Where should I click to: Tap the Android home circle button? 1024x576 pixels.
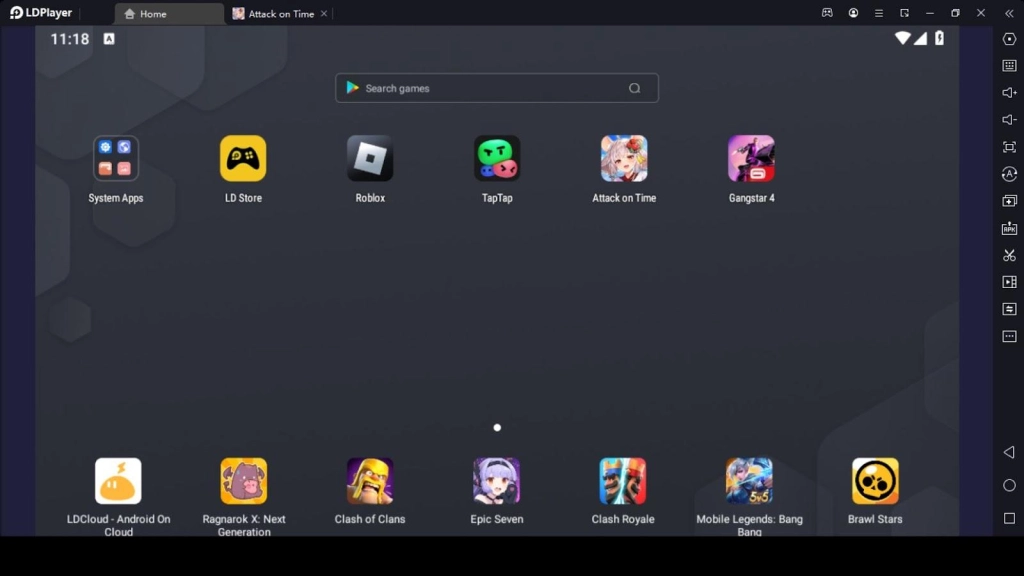(x=1009, y=485)
